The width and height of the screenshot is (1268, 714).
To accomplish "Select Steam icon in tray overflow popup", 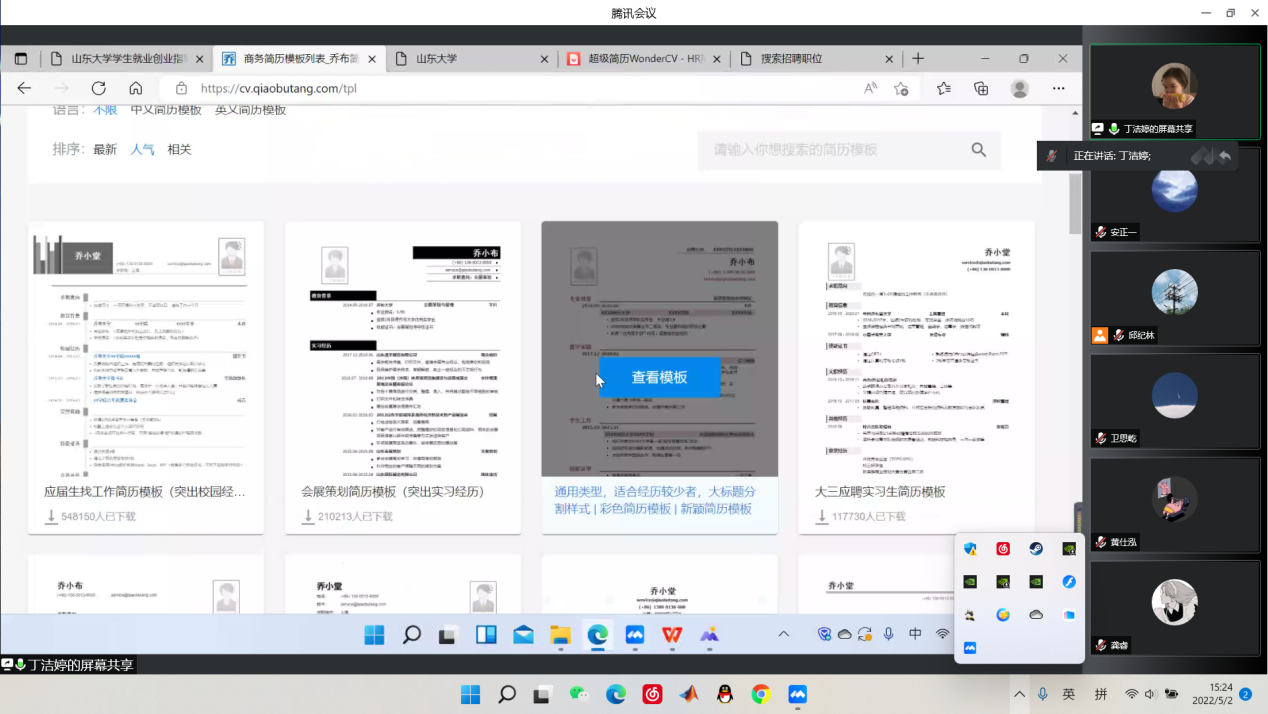I will point(1036,548).
